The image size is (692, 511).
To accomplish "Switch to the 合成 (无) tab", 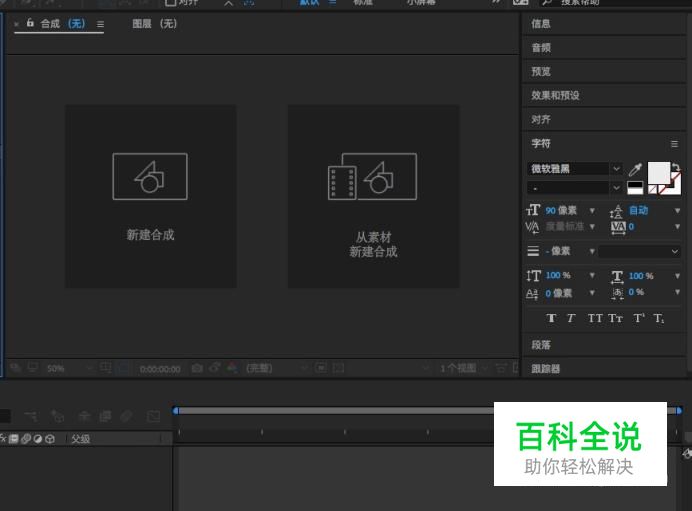I will 63,23.
